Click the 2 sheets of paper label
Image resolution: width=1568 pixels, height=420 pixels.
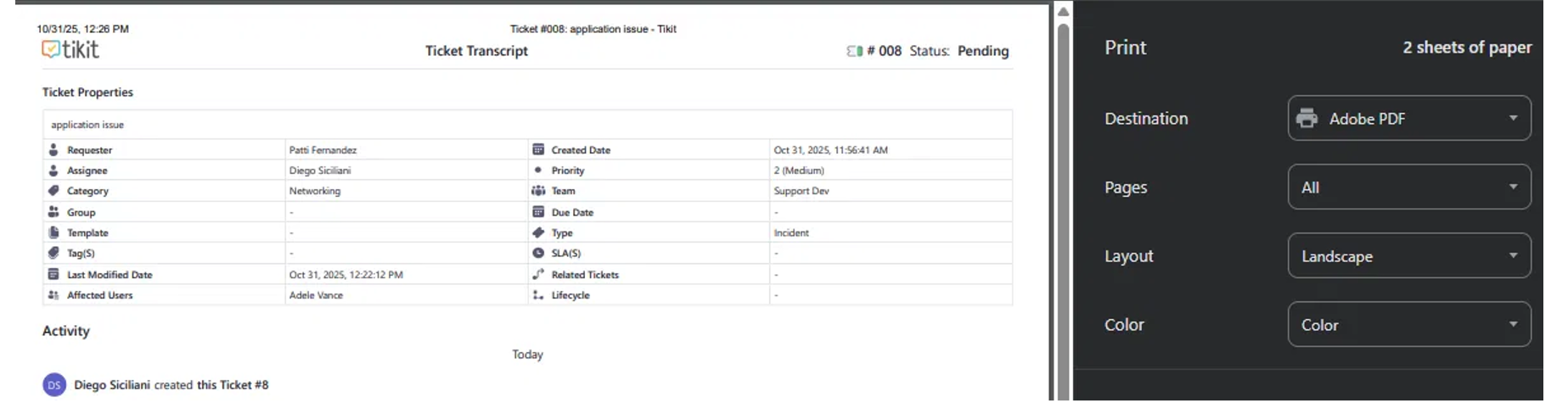1467,48
